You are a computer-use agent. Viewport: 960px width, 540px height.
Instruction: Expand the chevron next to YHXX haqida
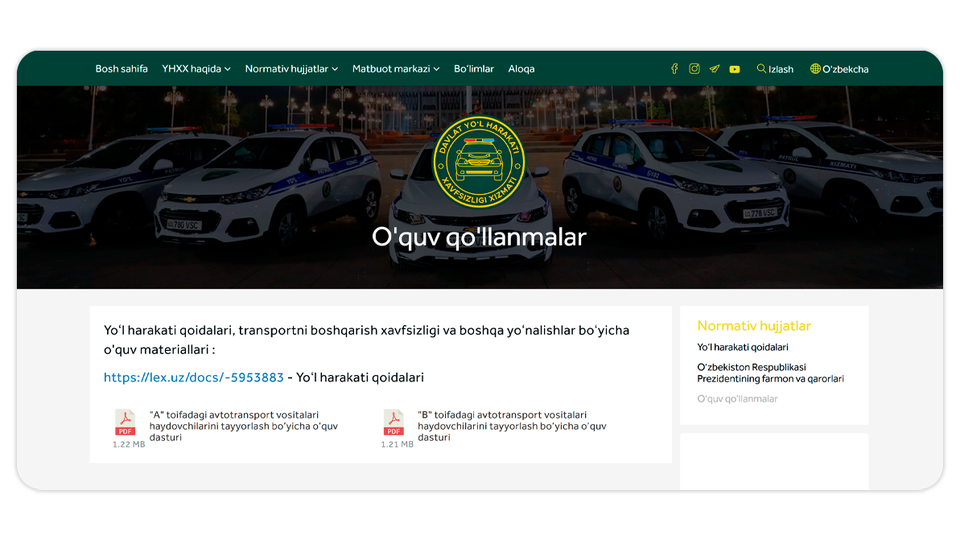228,69
